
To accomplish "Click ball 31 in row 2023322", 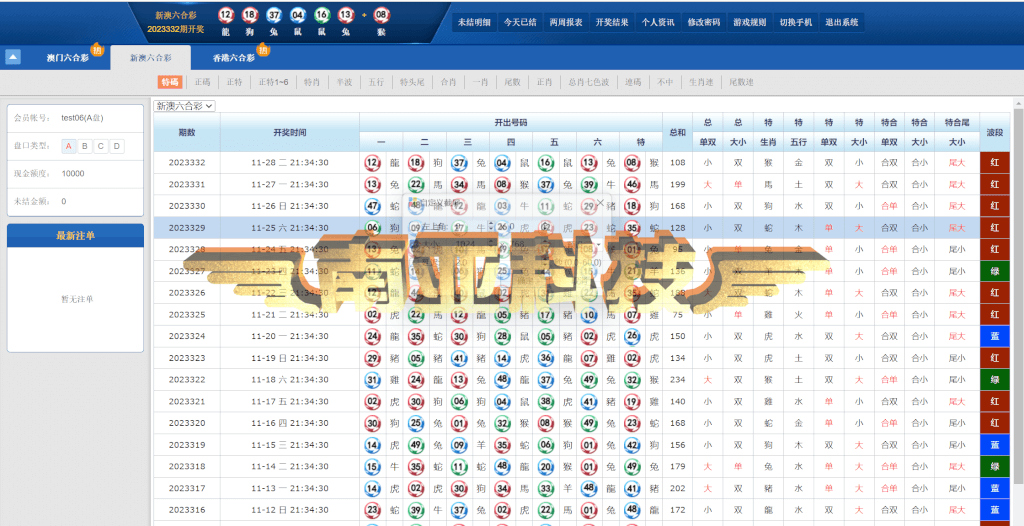I will (x=372, y=380).
